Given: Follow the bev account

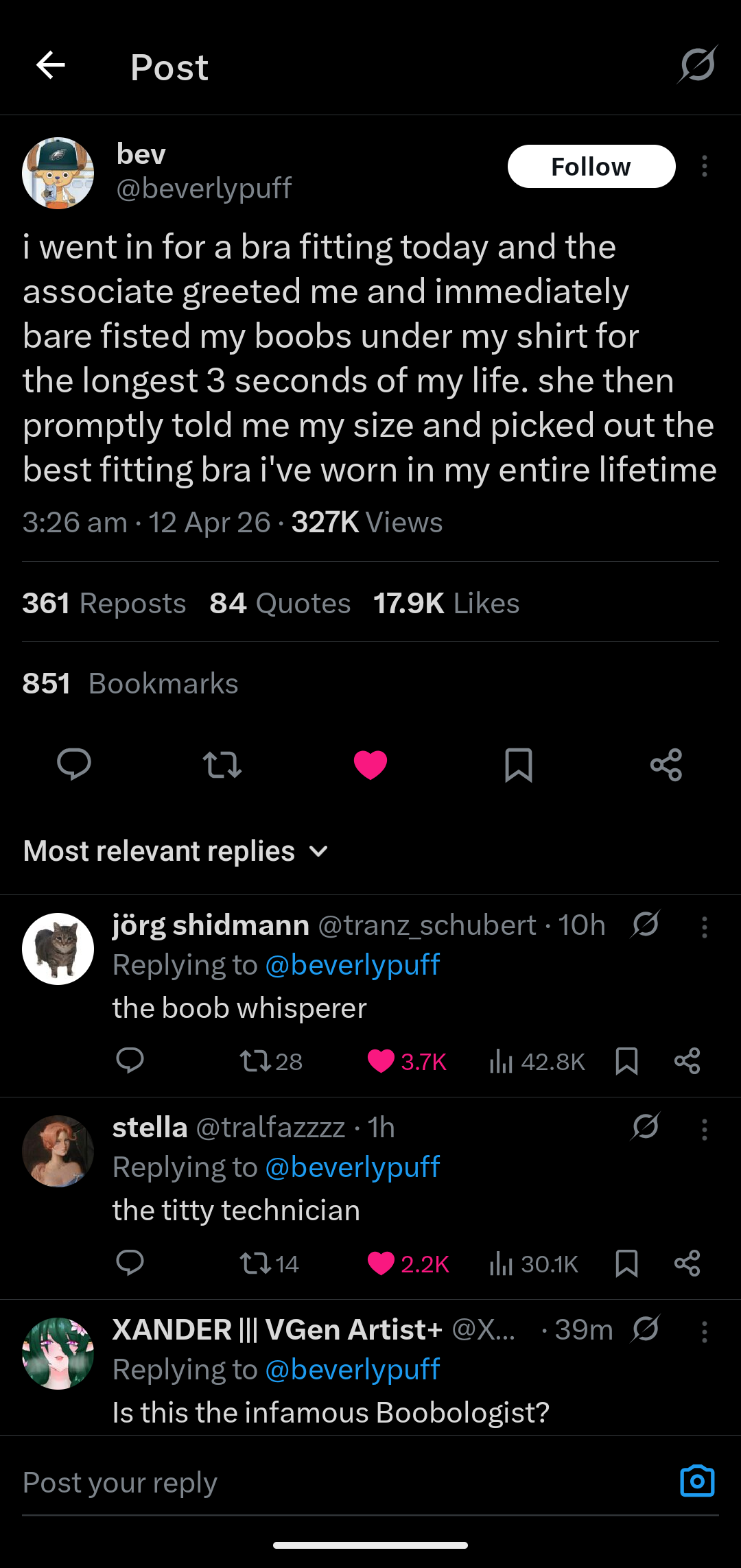Looking at the screenshot, I should pyautogui.click(x=591, y=166).
